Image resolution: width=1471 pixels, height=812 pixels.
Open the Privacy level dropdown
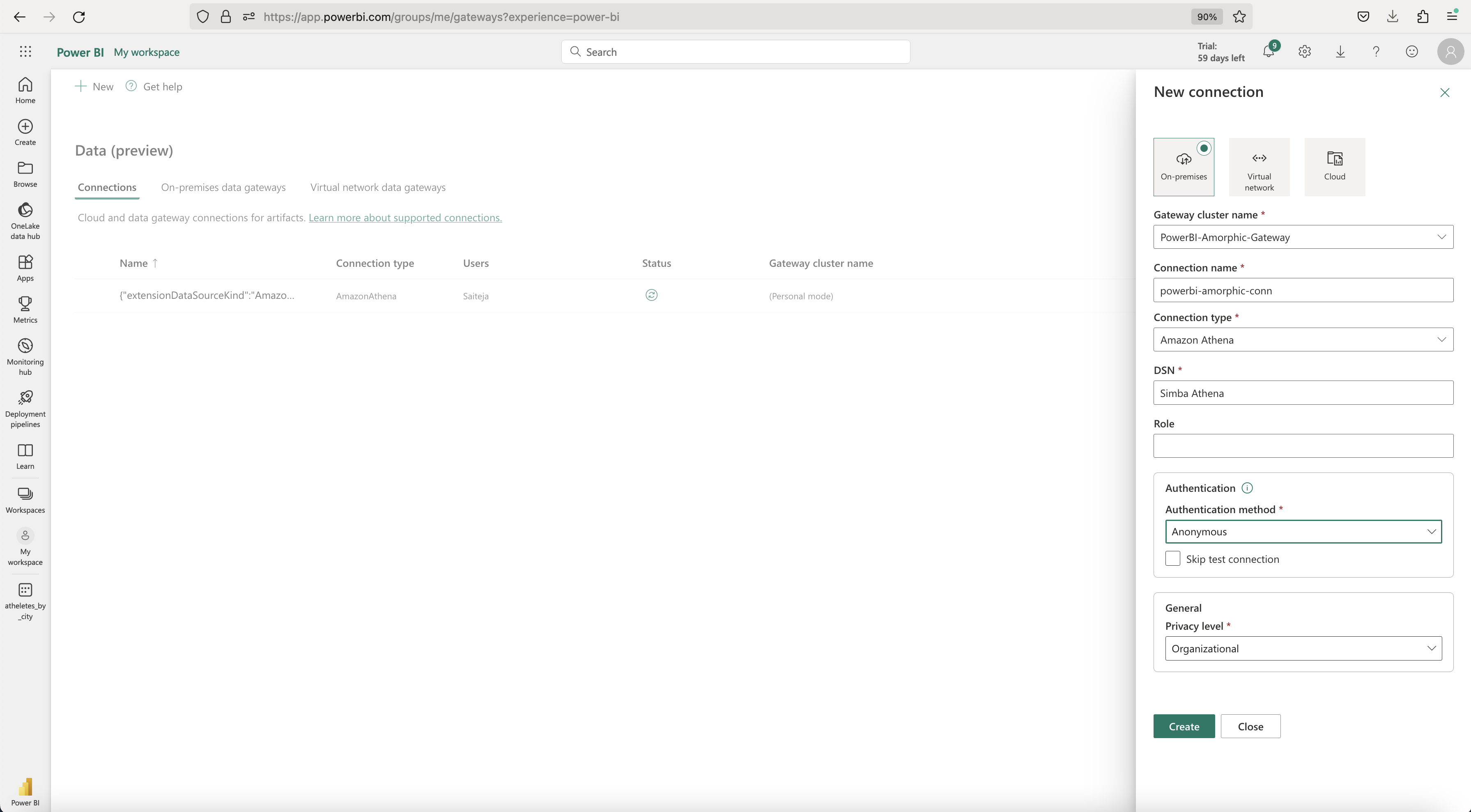point(1303,649)
